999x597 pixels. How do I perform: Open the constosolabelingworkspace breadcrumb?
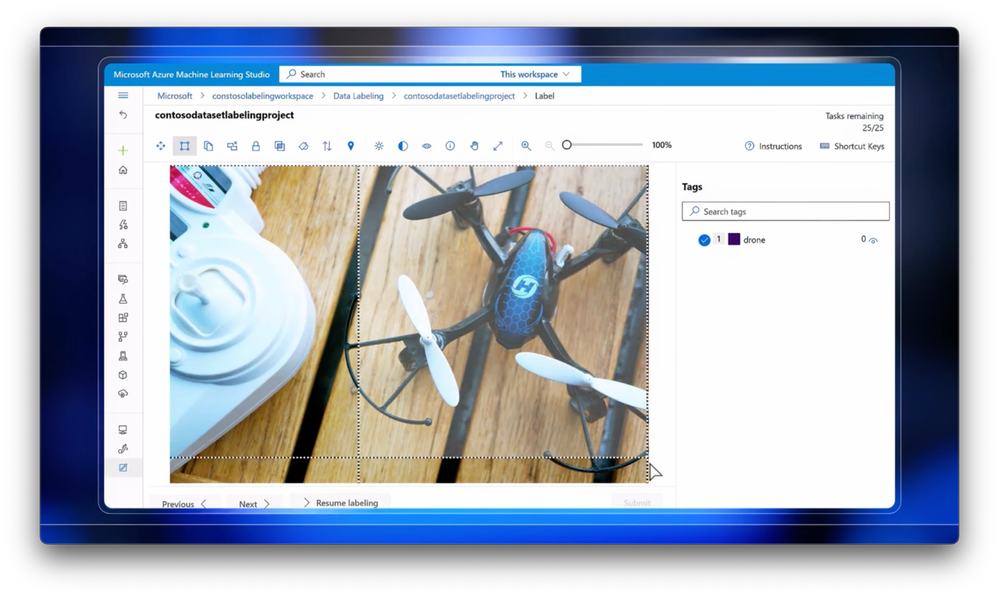[x=262, y=96]
